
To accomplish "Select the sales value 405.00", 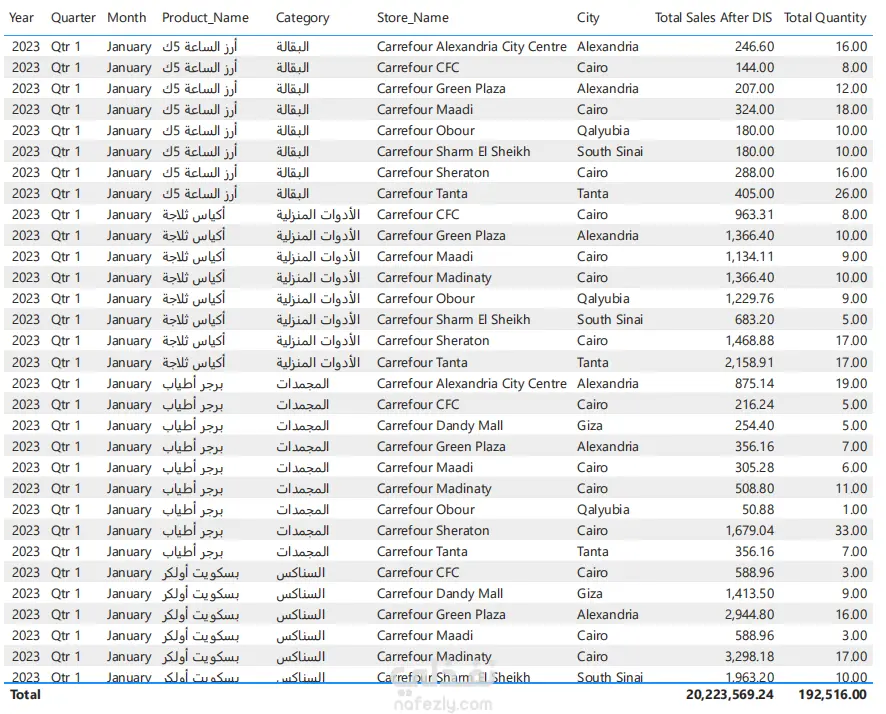I will 754,193.
